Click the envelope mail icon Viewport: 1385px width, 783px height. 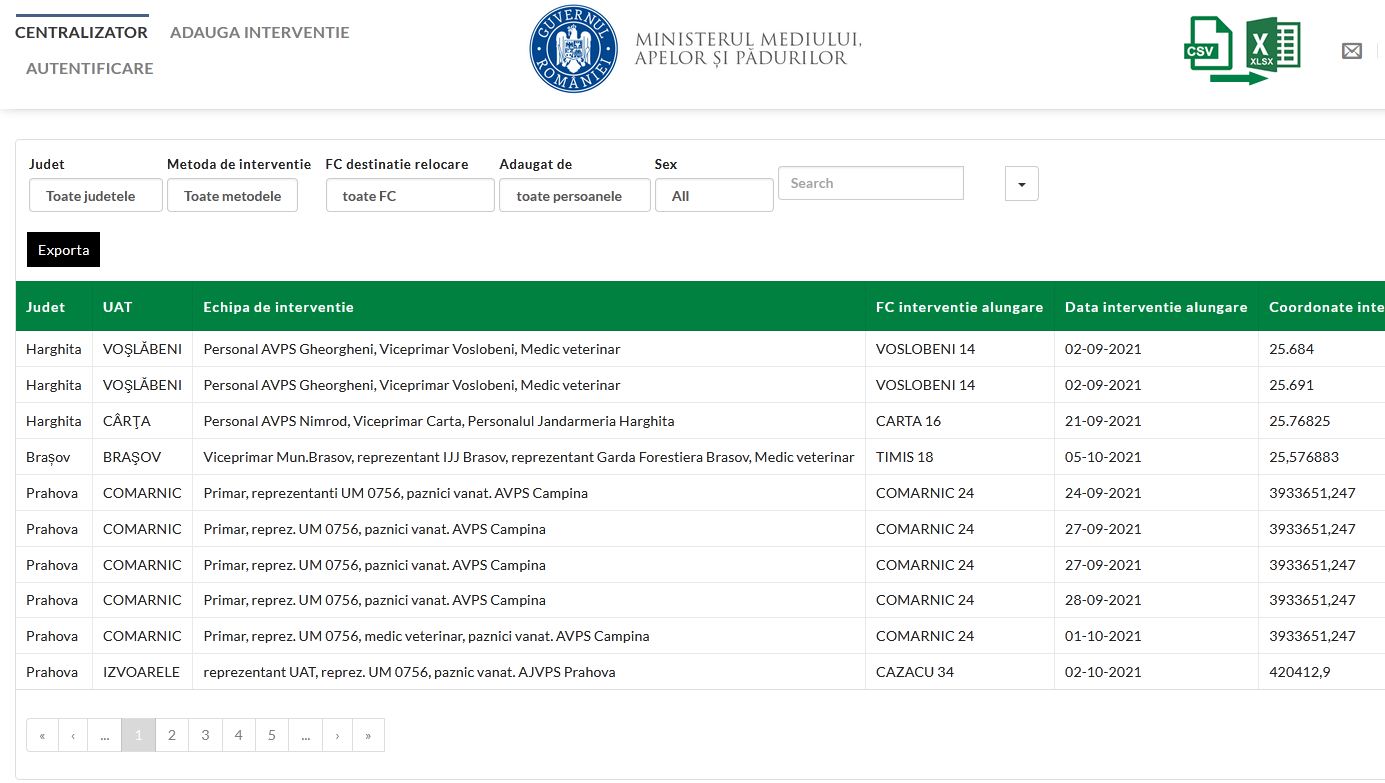(x=1351, y=51)
